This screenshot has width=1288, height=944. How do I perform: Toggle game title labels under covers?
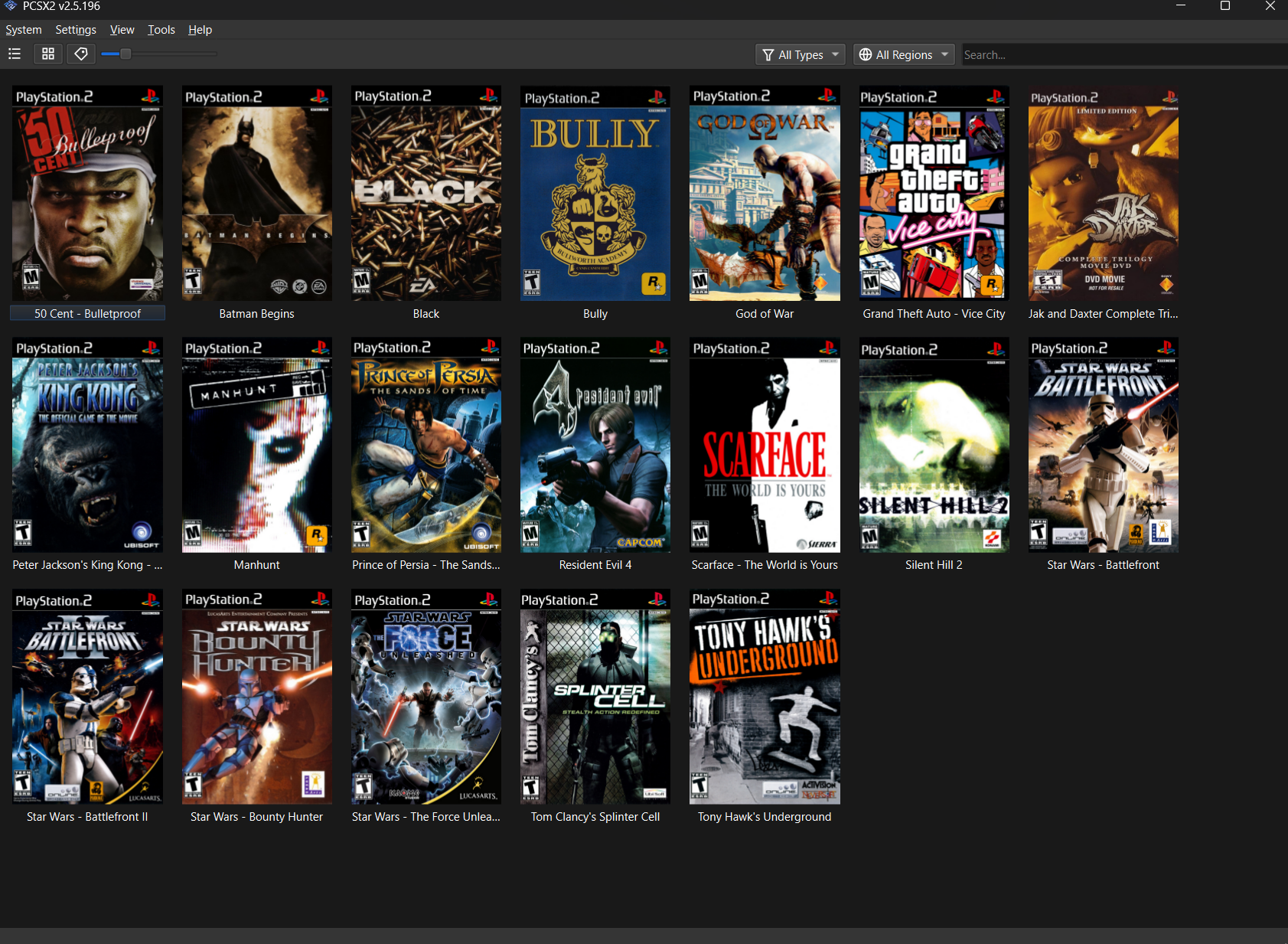click(x=80, y=54)
